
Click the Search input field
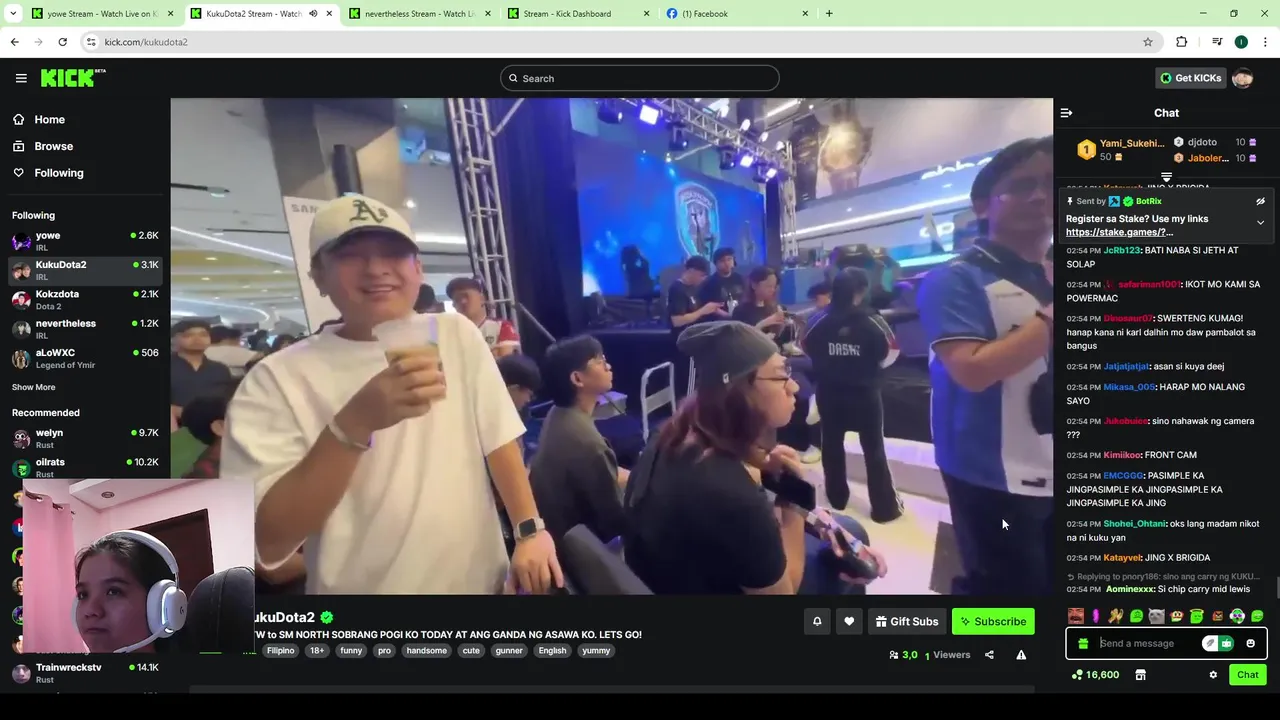[640, 78]
